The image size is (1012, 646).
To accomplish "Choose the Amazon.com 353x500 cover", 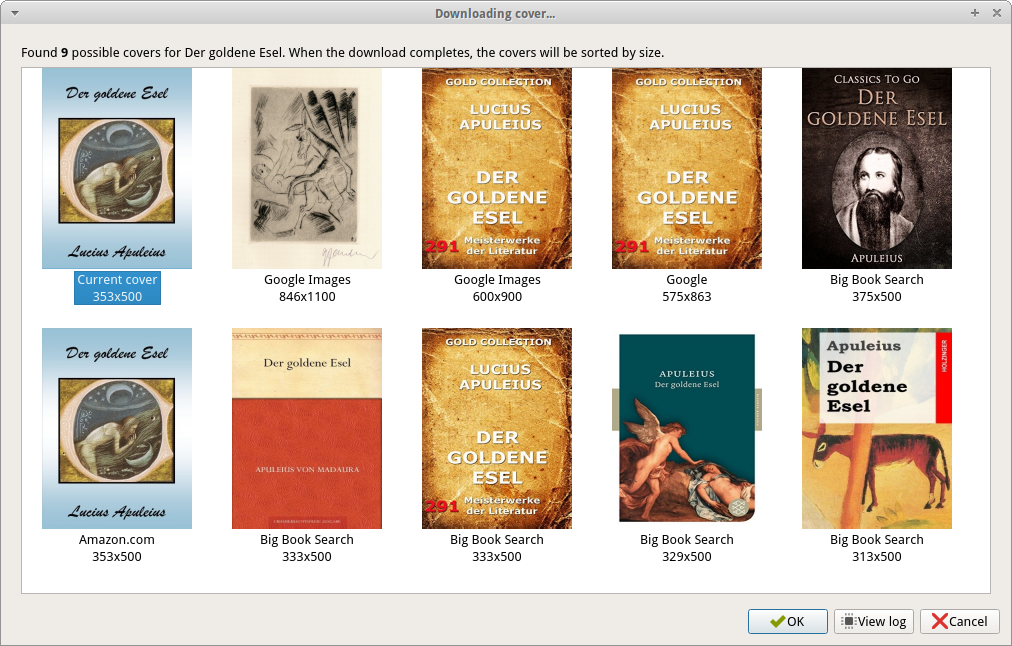I will [117, 429].
